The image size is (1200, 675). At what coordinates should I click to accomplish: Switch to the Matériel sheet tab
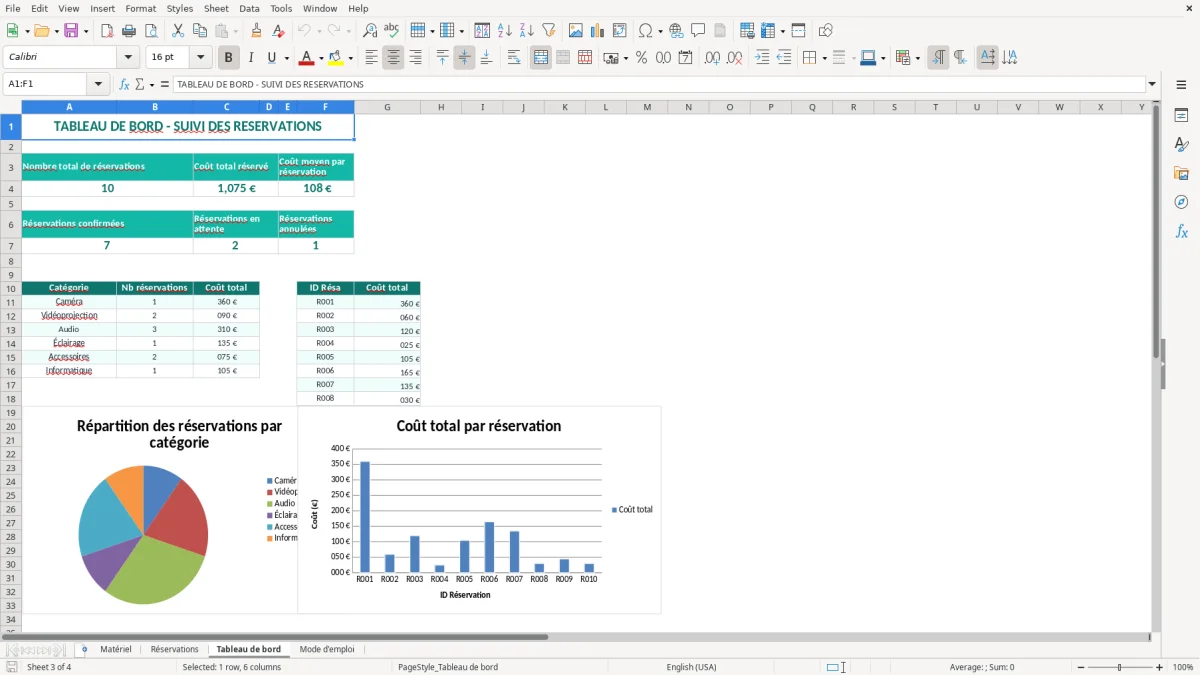click(116, 650)
